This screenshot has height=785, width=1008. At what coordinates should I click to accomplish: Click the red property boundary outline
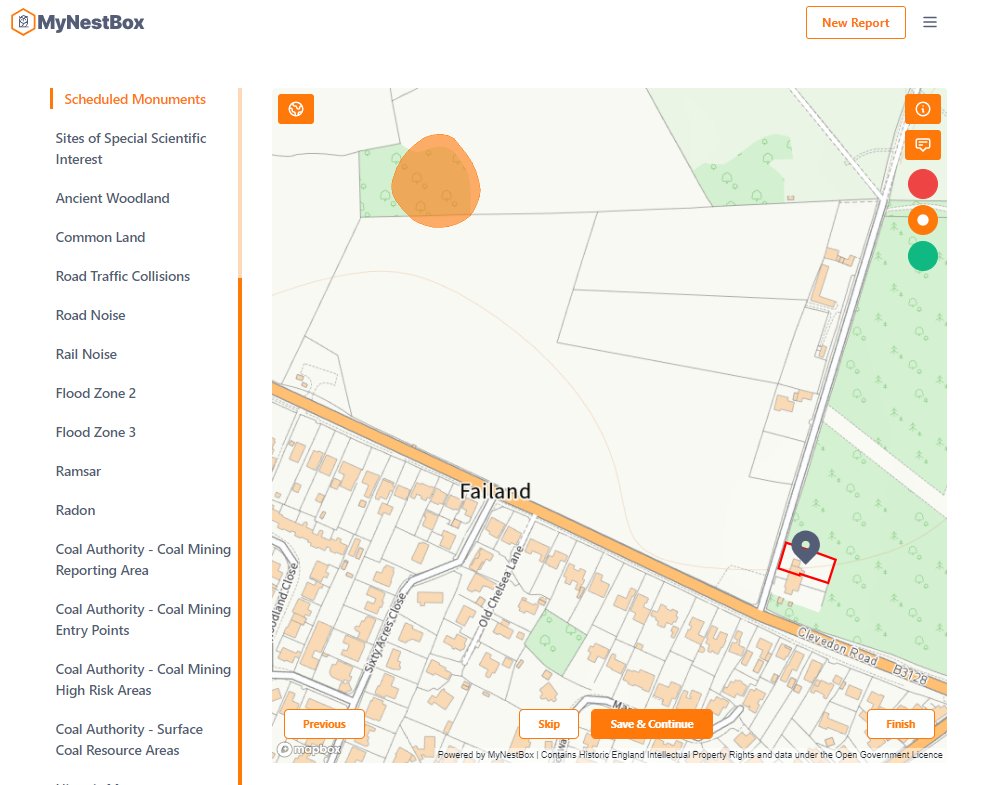click(806, 563)
